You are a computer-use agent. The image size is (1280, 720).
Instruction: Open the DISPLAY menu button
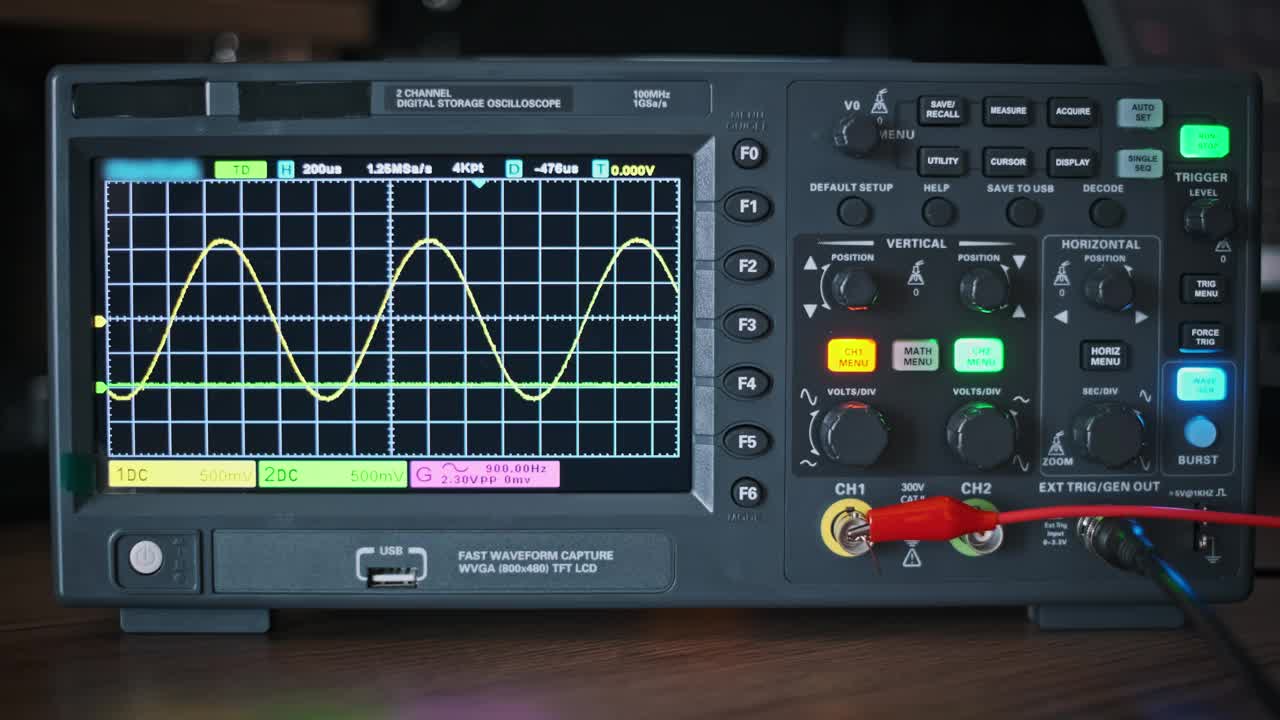(1073, 161)
